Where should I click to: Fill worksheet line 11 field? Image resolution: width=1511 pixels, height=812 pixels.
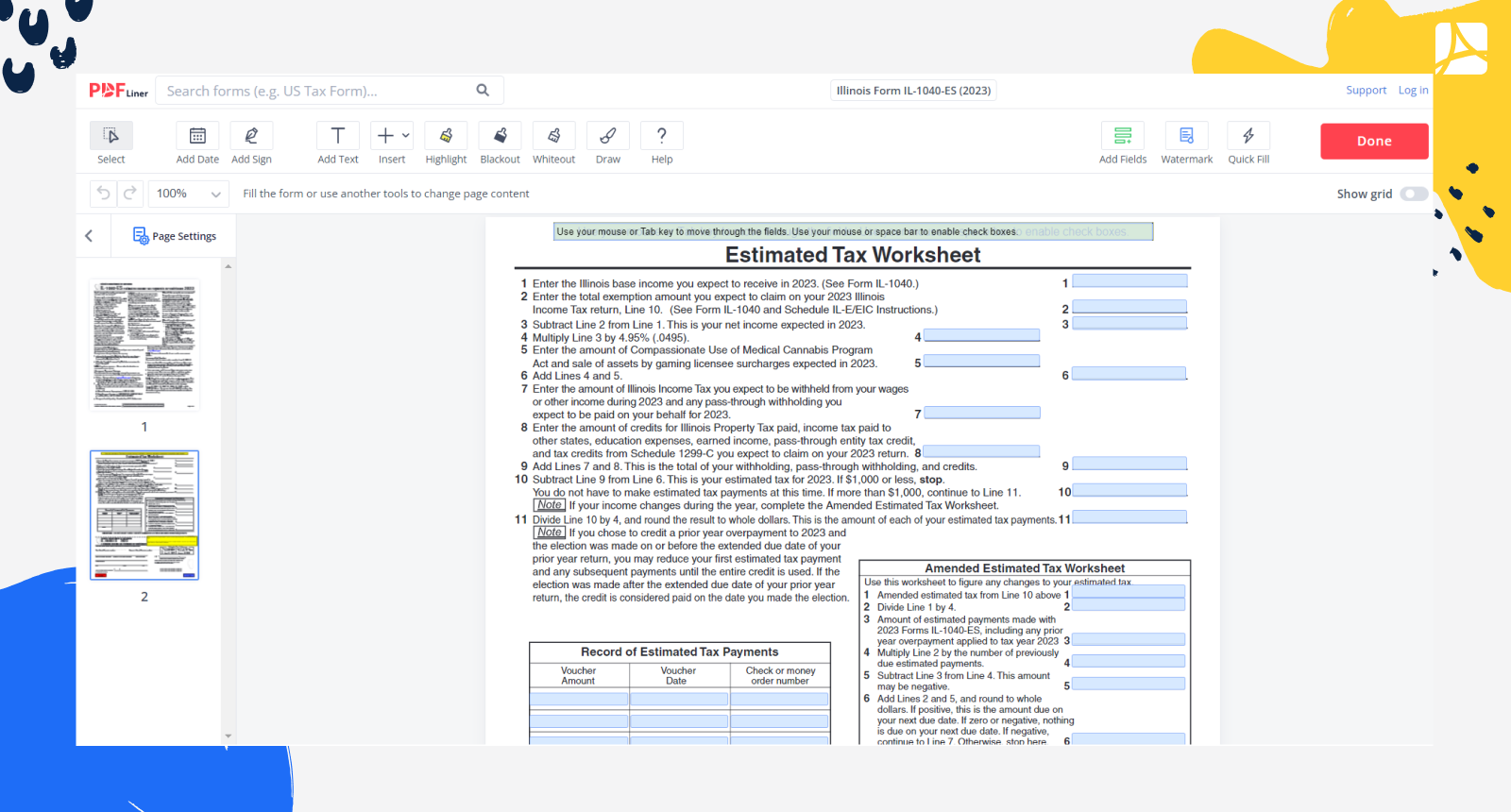[x=1129, y=517]
